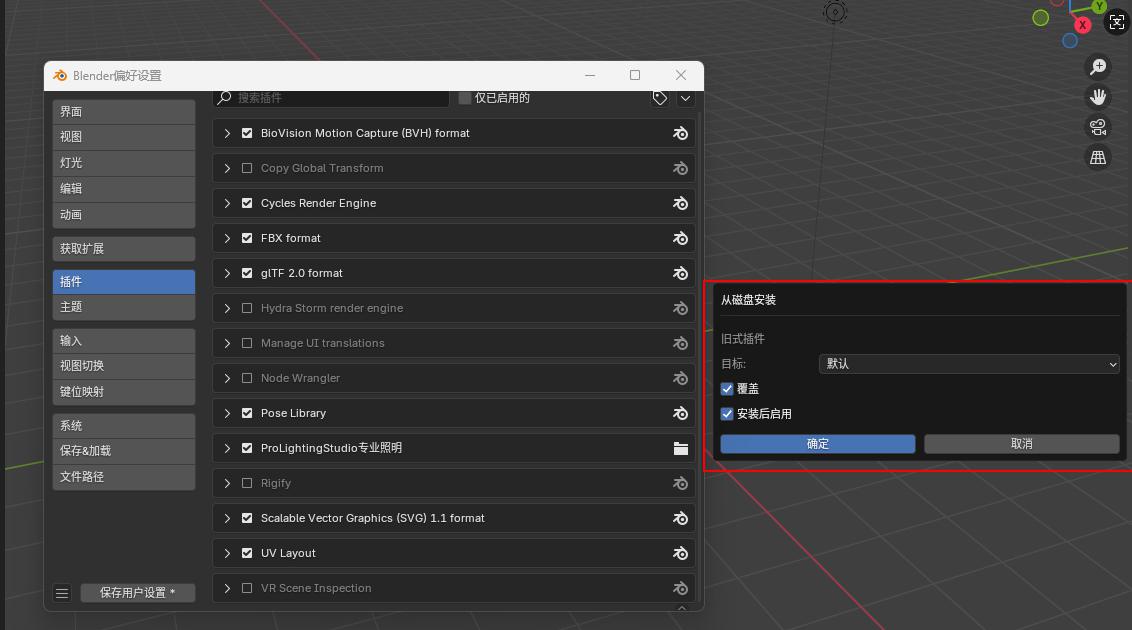Uncheck the 覆盖 (Overwrite) checkbox

[727, 389]
